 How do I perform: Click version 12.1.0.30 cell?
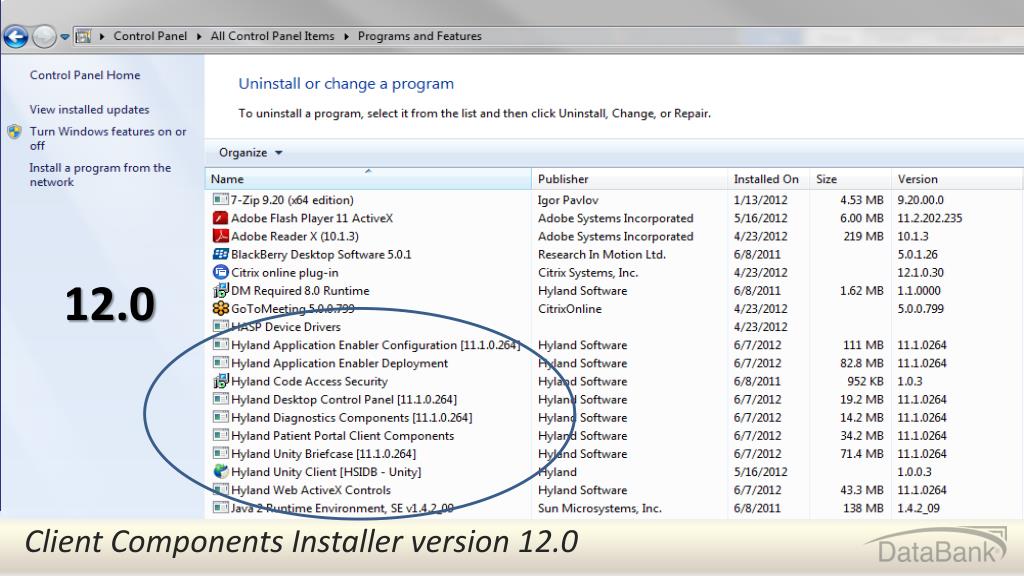[x=920, y=273]
